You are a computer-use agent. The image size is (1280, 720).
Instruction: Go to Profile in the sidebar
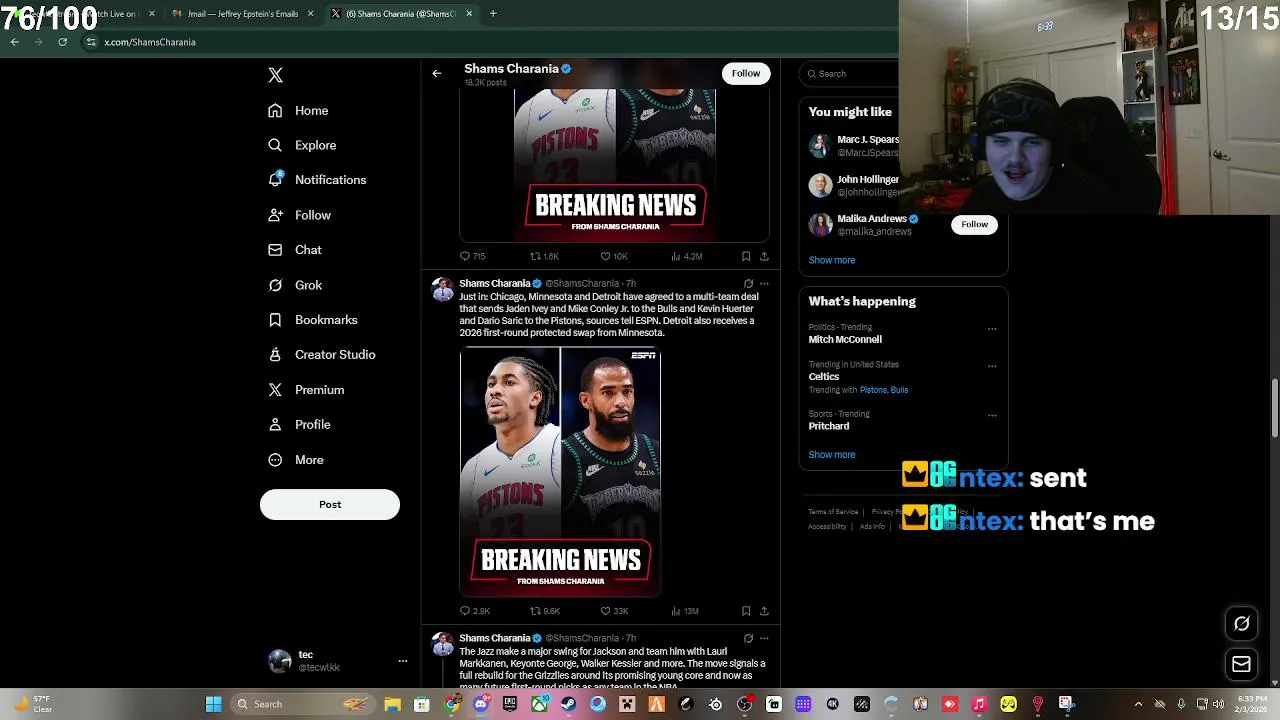[x=299, y=425]
